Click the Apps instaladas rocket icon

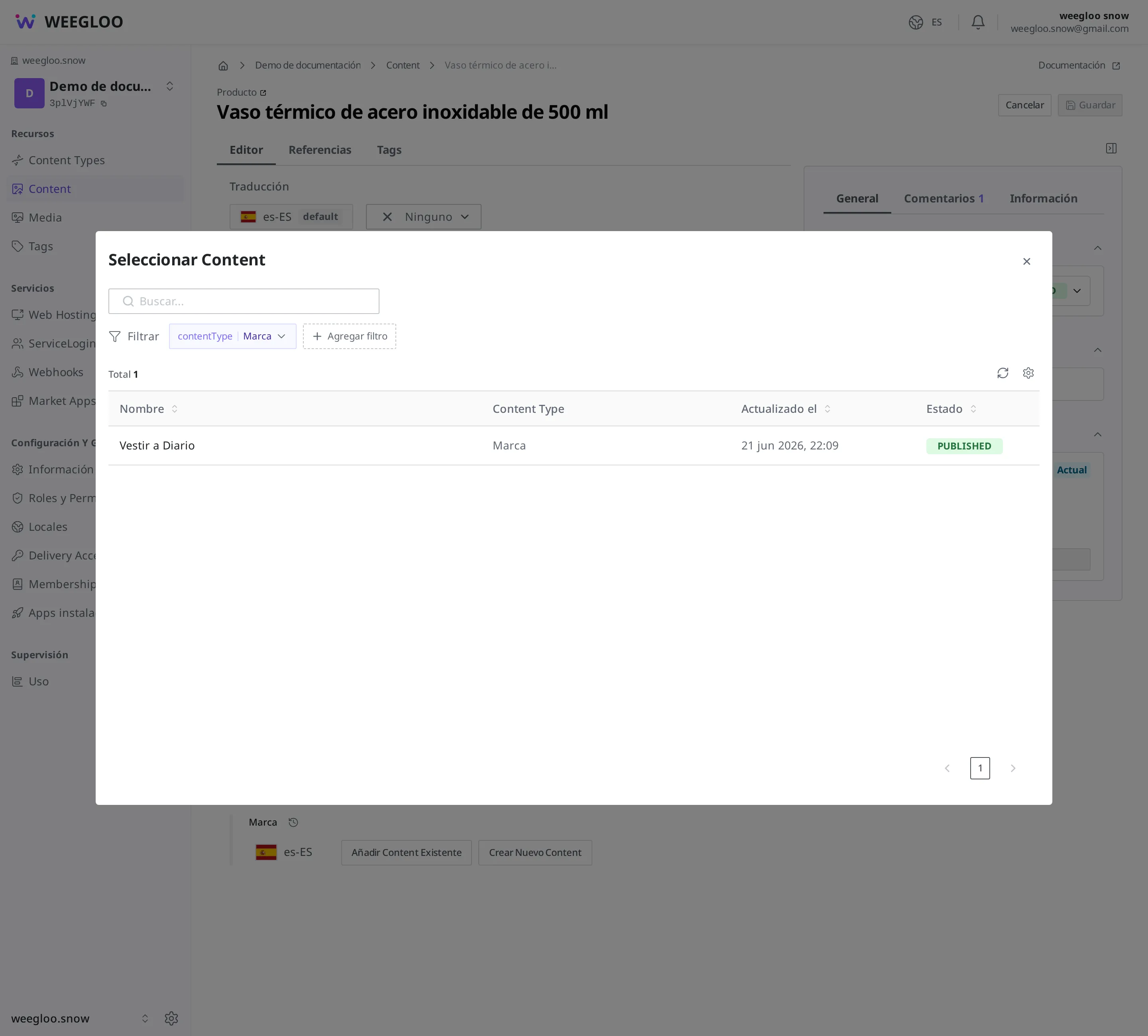pyautogui.click(x=18, y=613)
